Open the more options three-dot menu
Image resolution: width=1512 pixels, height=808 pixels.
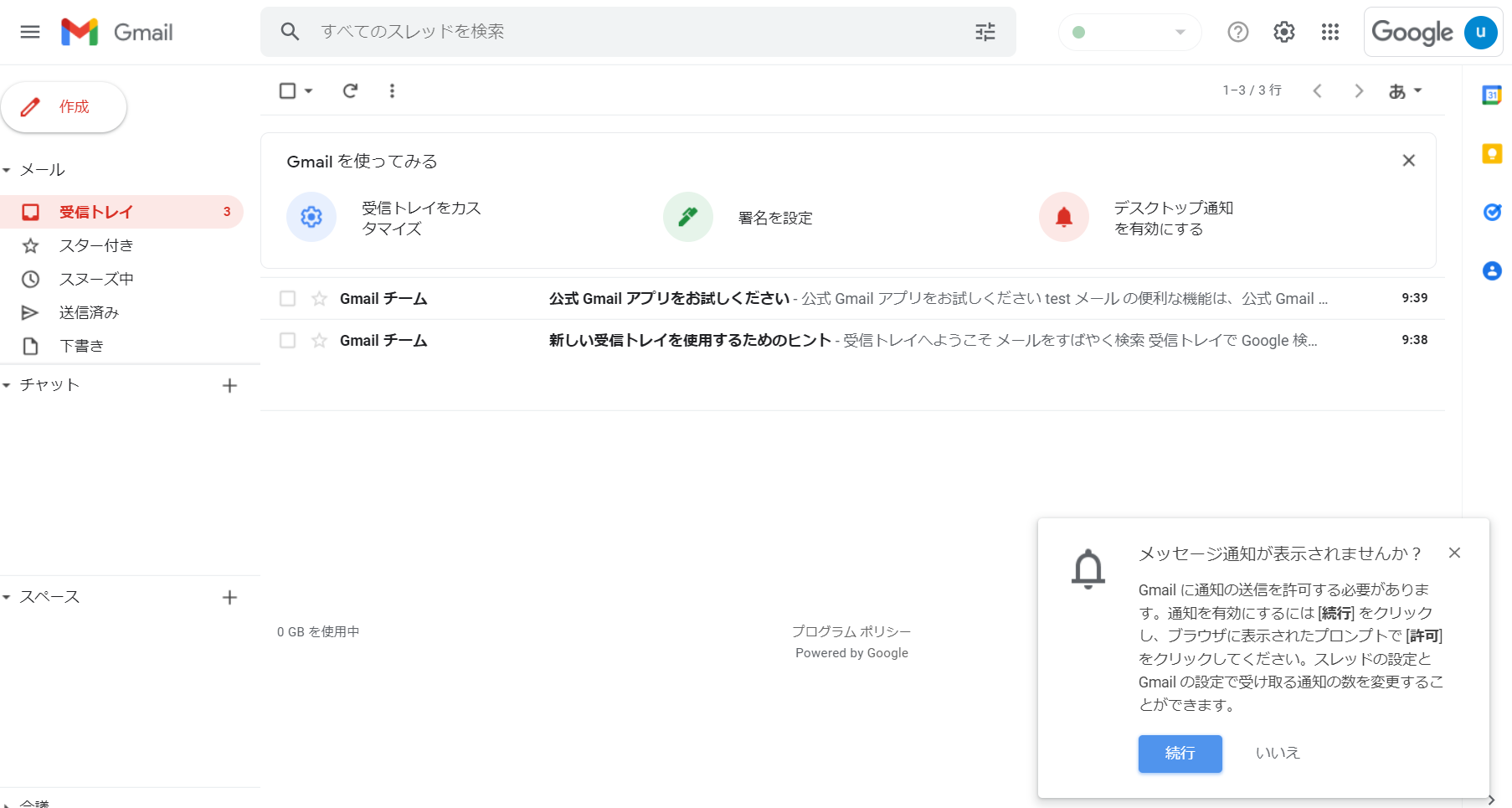click(x=392, y=90)
